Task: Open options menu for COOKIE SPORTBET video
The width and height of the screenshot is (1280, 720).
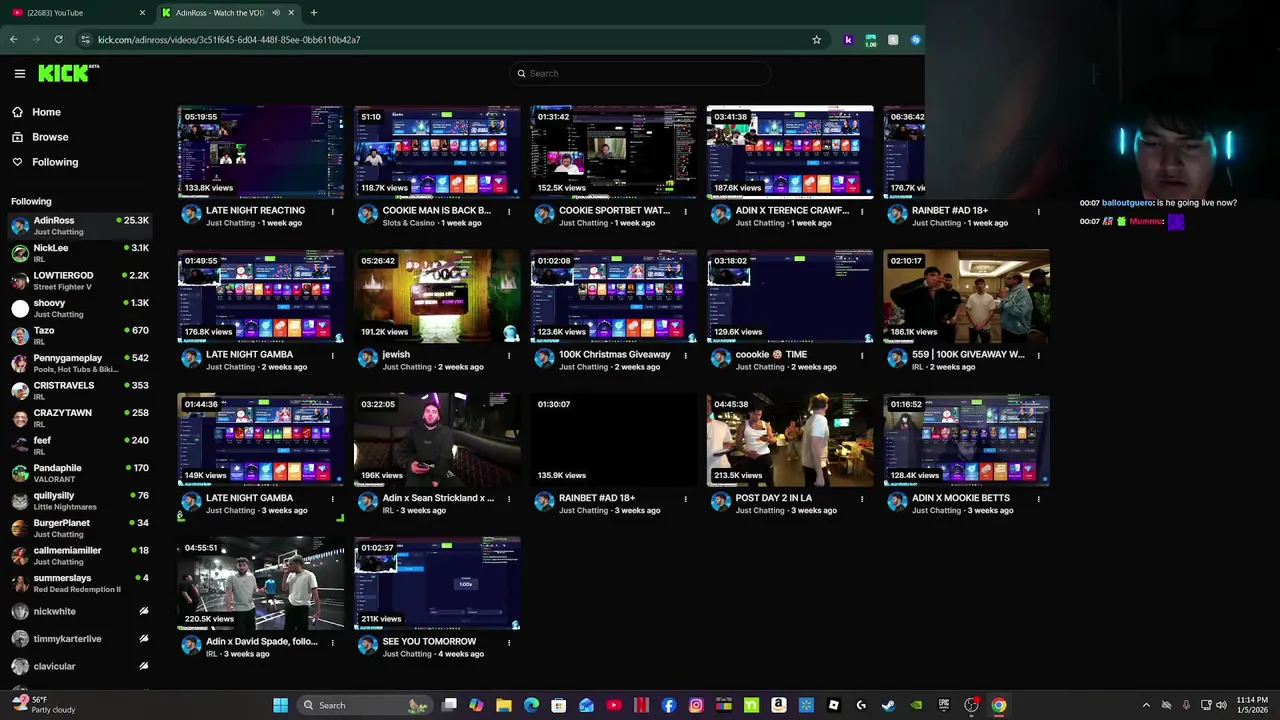Action: point(686,211)
